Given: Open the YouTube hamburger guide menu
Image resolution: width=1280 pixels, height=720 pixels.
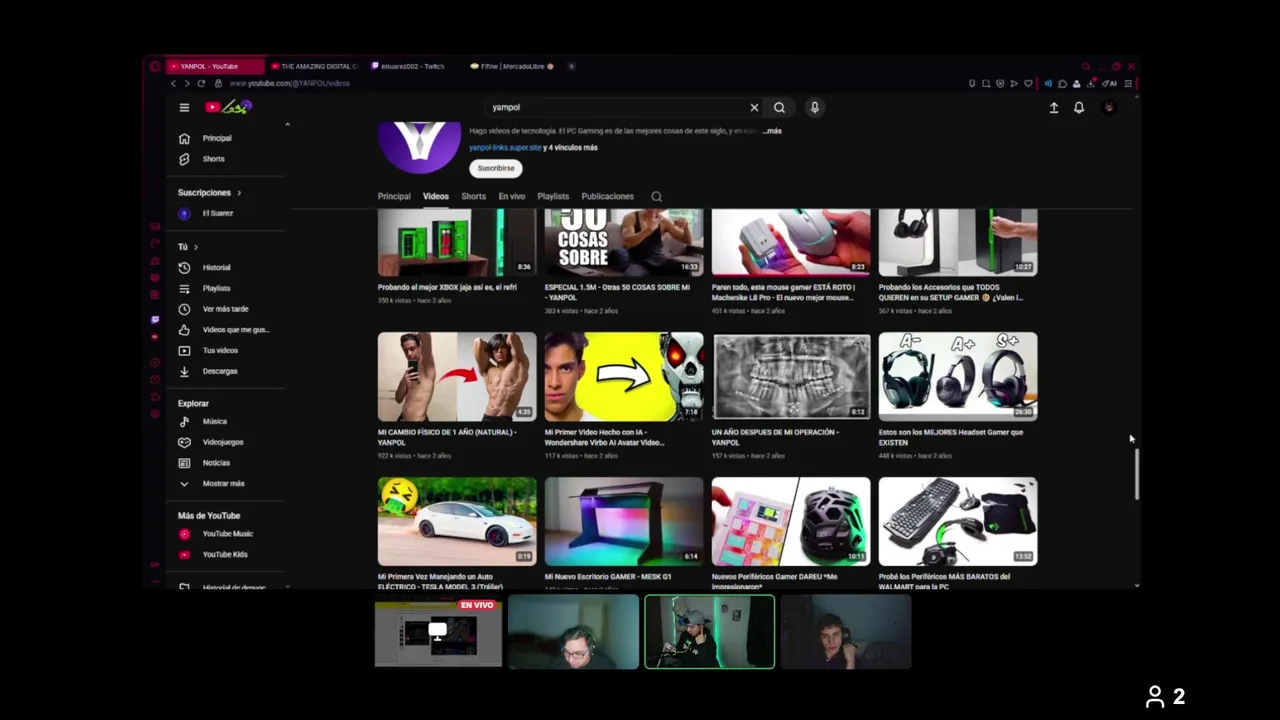Looking at the screenshot, I should [x=184, y=107].
